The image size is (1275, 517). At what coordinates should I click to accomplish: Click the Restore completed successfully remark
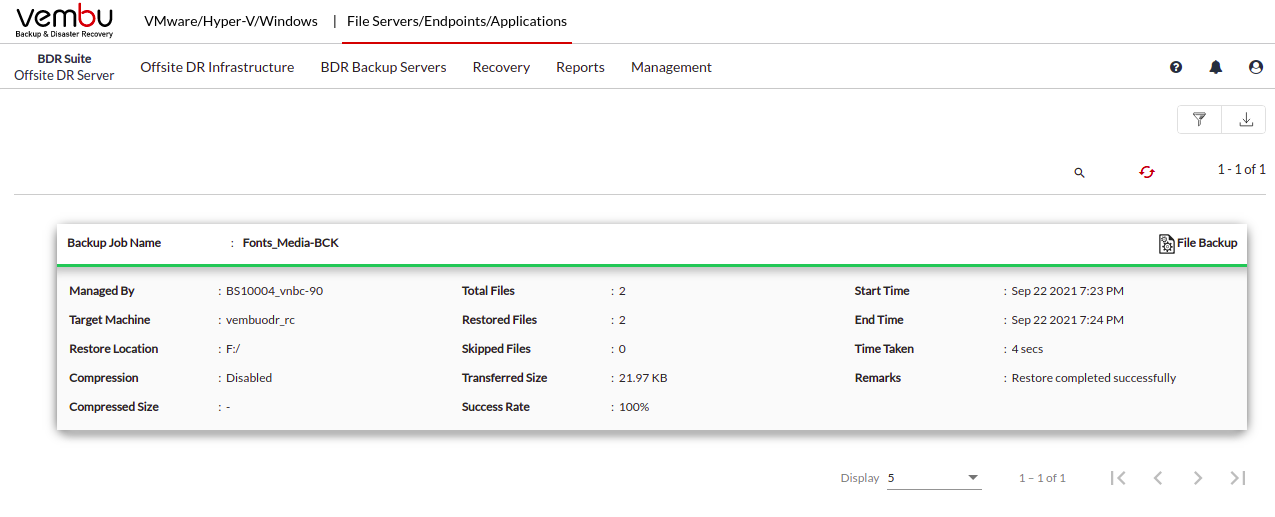1094,378
